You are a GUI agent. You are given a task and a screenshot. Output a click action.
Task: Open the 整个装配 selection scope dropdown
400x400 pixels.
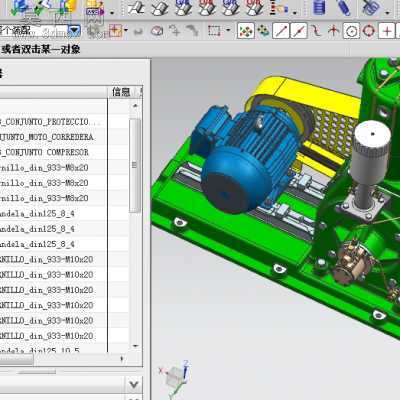(74, 31)
